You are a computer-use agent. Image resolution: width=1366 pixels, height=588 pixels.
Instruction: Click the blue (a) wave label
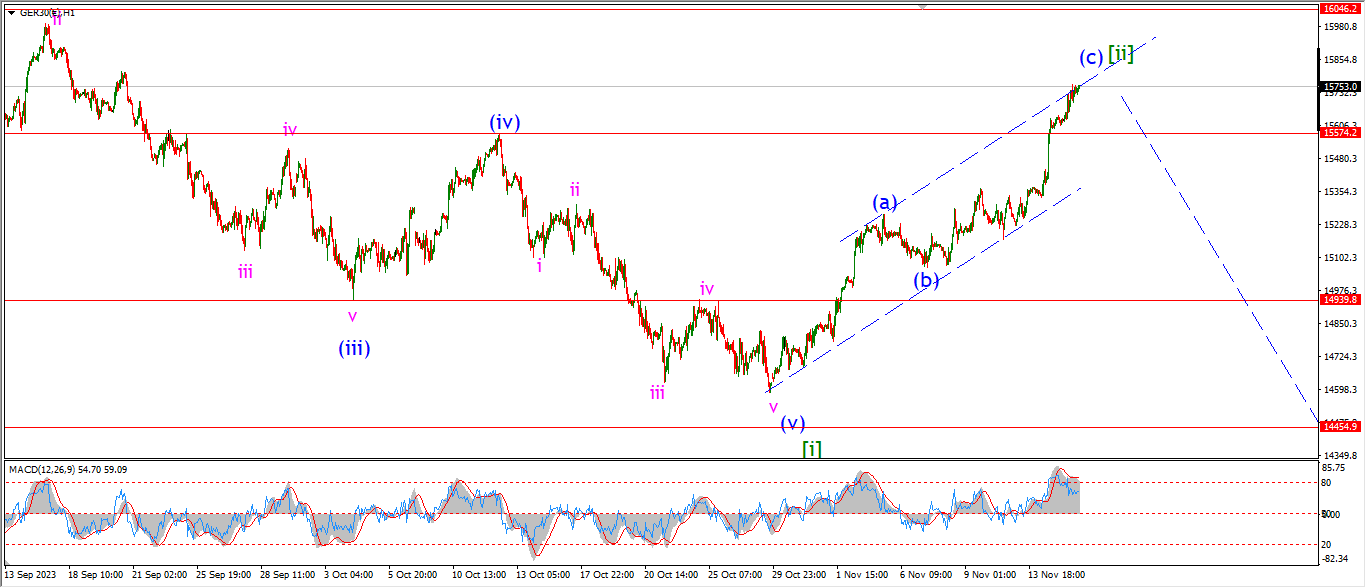(883, 203)
